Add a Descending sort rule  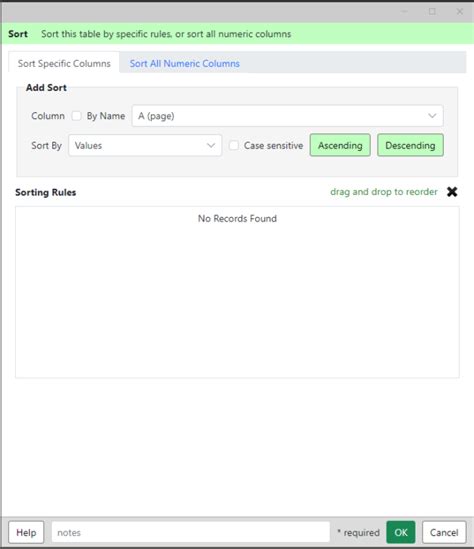pyautogui.click(x=410, y=145)
